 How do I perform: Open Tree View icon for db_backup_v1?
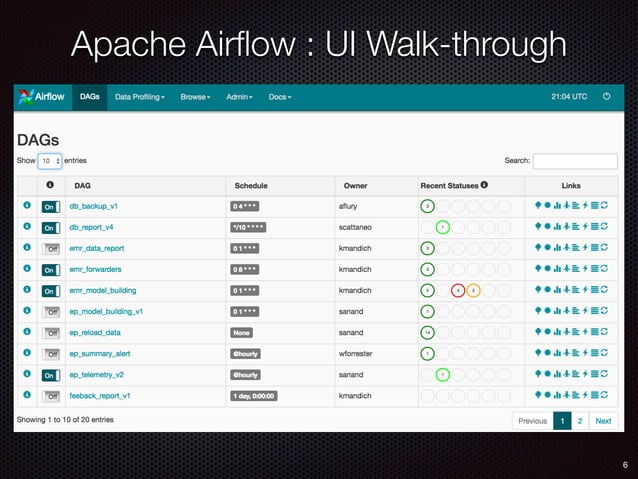pos(538,206)
